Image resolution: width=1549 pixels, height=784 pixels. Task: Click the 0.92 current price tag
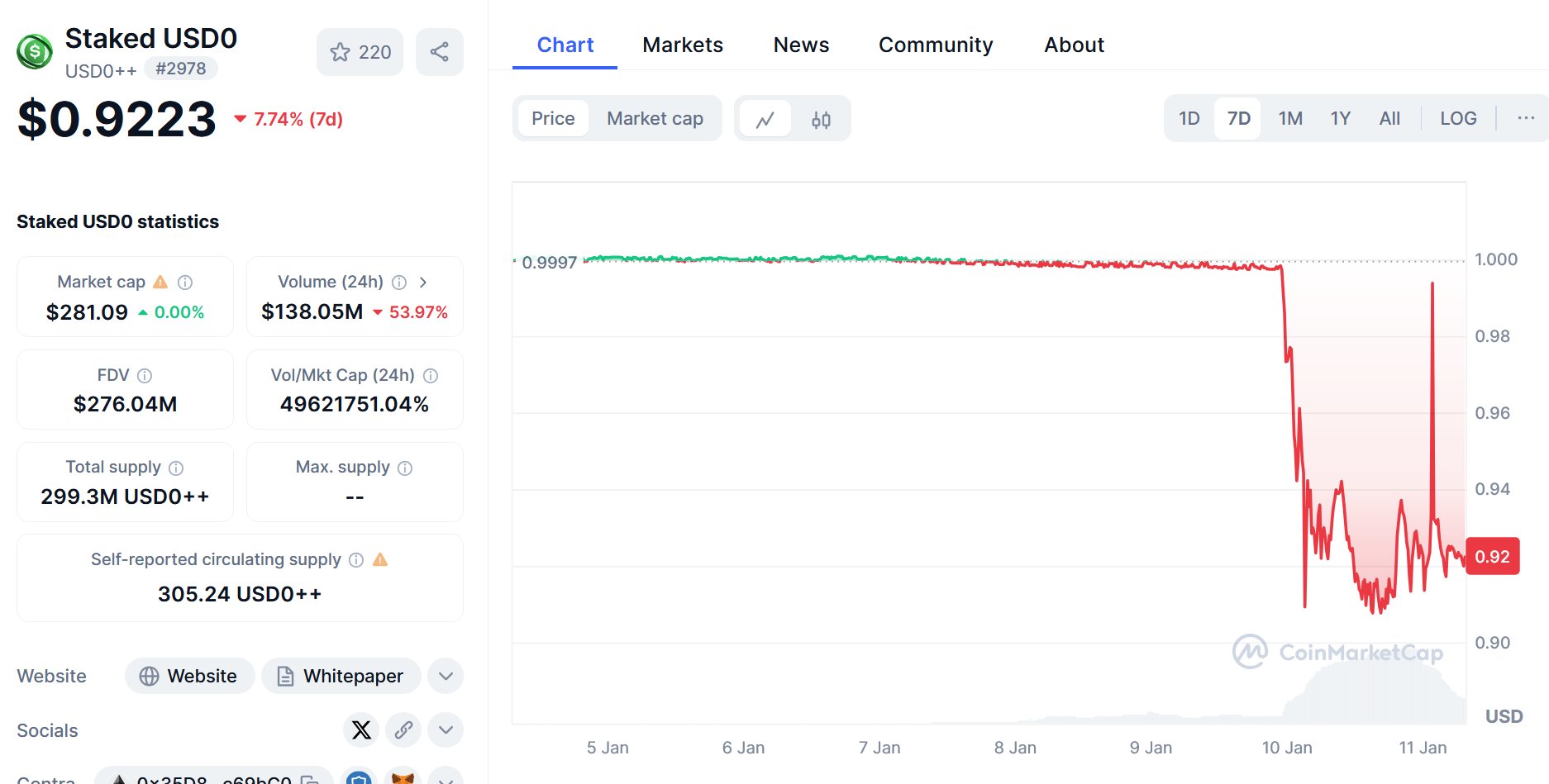tap(1492, 556)
